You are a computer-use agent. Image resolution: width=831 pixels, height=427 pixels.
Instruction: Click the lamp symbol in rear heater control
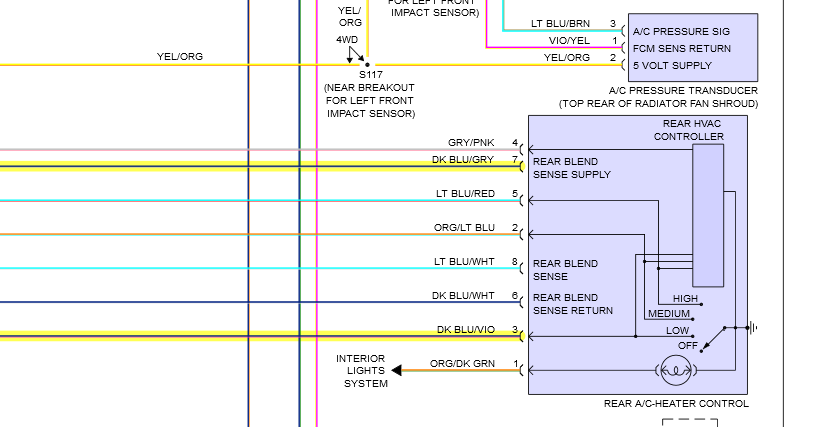[676, 370]
